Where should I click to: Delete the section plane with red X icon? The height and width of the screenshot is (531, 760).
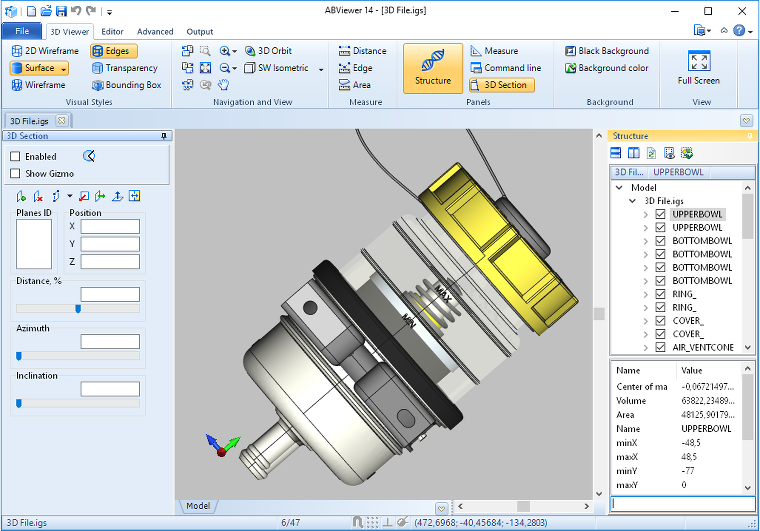[x=38, y=196]
